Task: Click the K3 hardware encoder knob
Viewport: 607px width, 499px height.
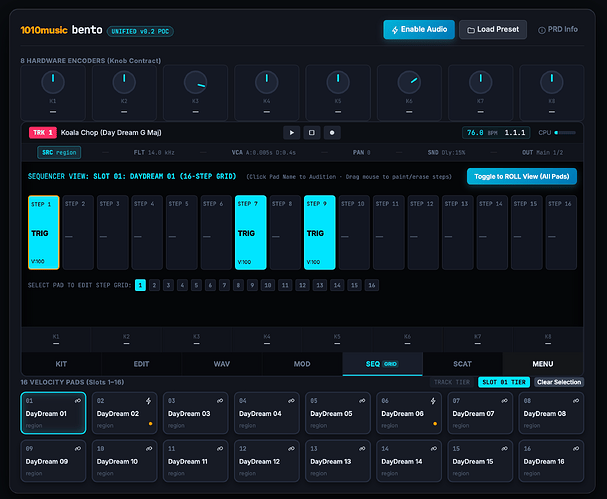Action: click(195, 82)
